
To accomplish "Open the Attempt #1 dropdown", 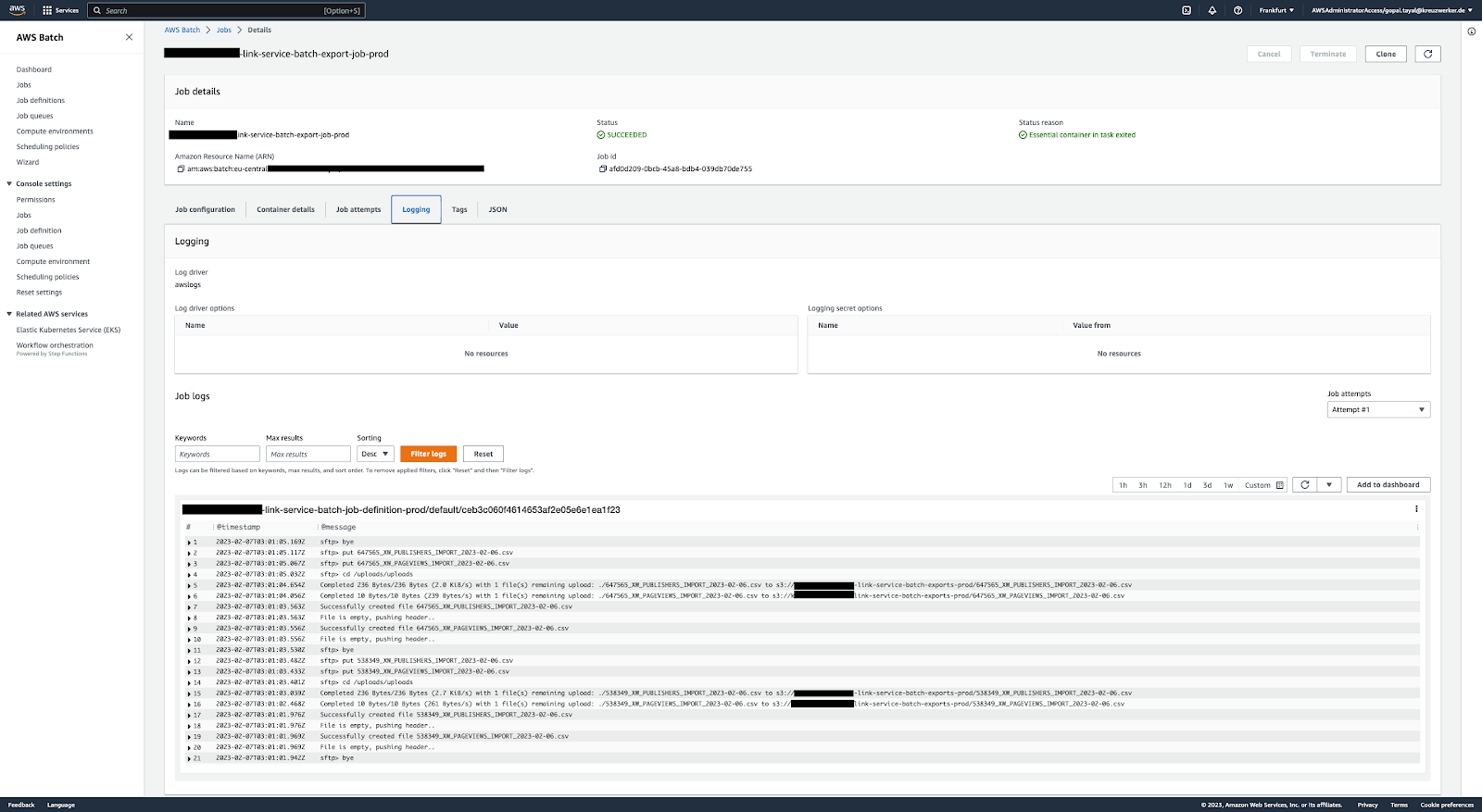I will coord(1378,409).
